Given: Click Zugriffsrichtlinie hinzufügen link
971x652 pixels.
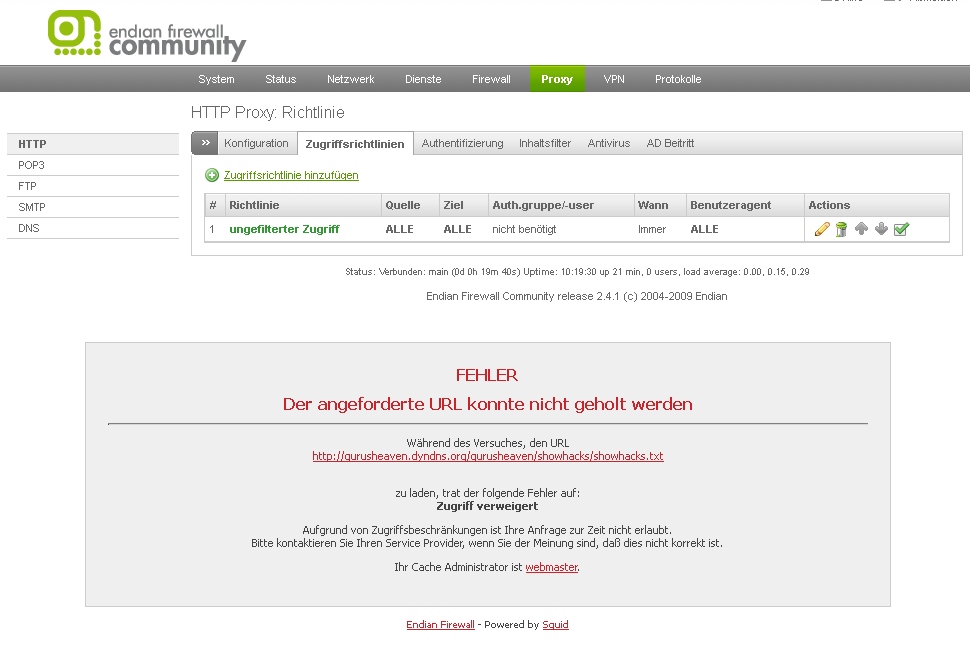Looking at the screenshot, I should 291,175.
